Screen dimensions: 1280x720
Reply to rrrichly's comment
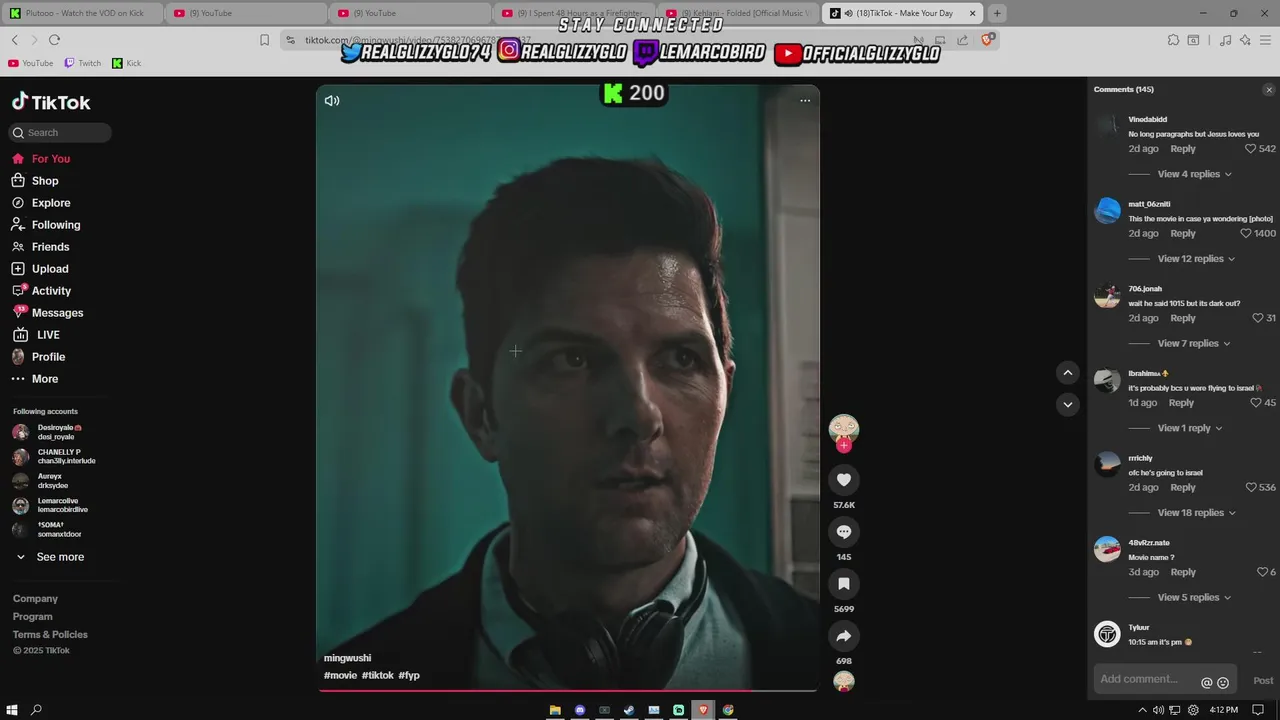tap(1183, 488)
